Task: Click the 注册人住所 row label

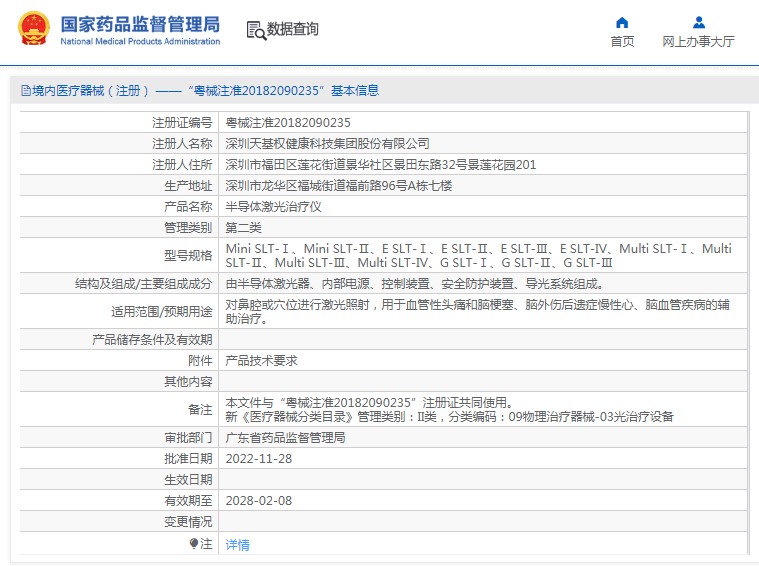Action: [x=182, y=165]
